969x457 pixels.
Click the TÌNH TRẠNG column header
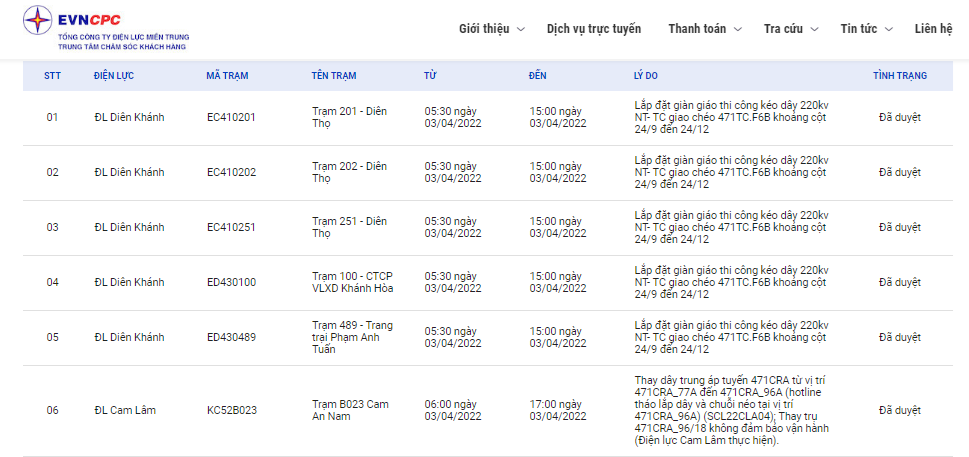click(899, 76)
